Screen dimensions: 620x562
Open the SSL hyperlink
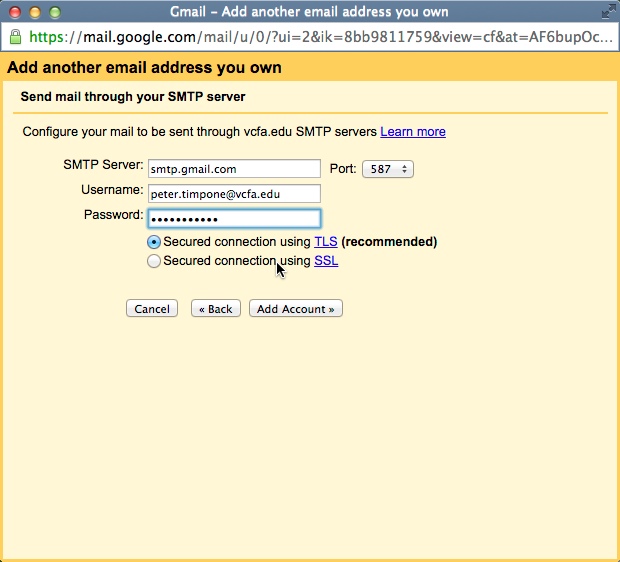326,261
